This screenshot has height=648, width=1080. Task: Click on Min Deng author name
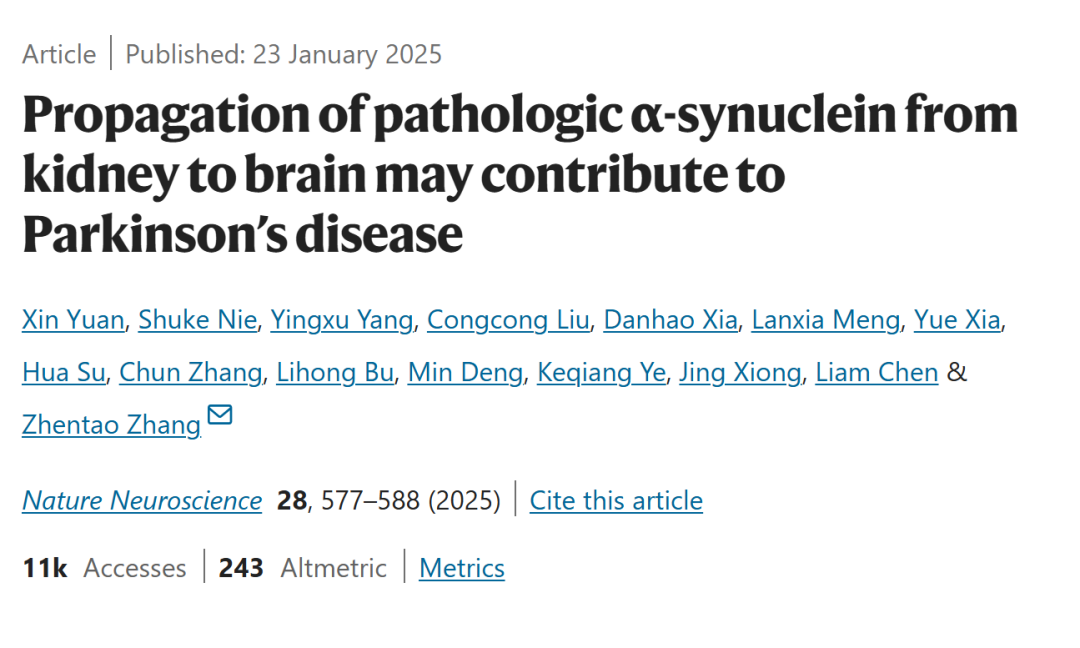pyautogui.click(x=466, y=373)
